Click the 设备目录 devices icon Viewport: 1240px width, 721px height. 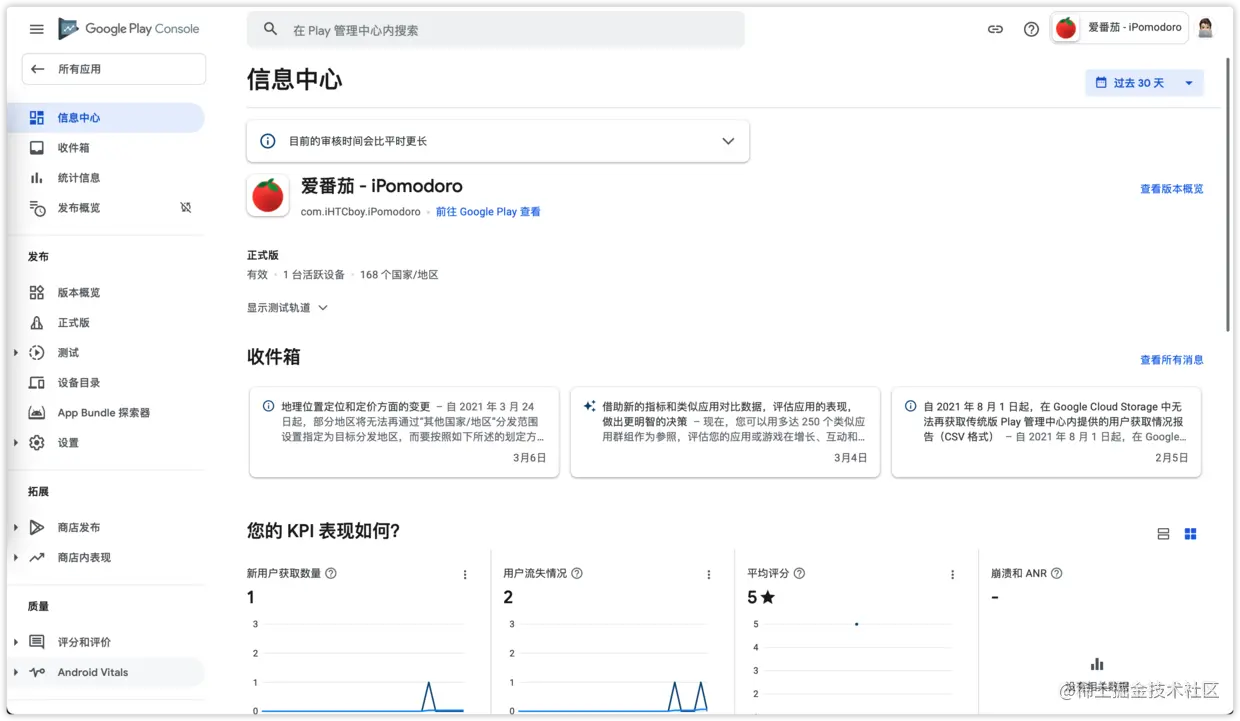coord(37,383)
